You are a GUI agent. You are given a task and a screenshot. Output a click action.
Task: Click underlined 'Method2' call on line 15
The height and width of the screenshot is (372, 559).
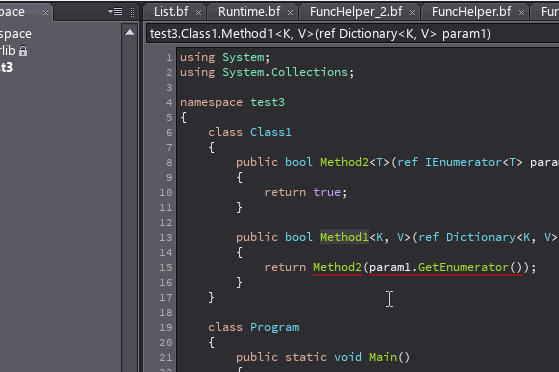pos(337,267)
